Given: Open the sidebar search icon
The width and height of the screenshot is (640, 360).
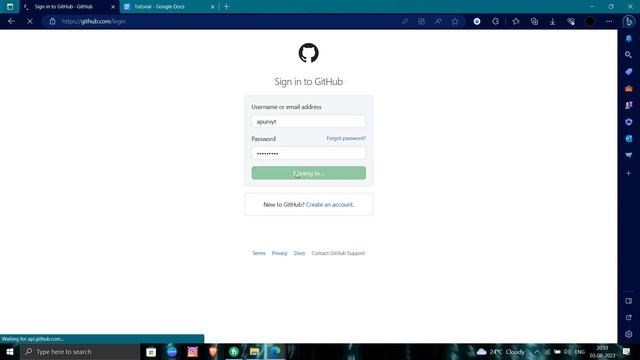Looking at the screenshot, I should coord(629,55).
